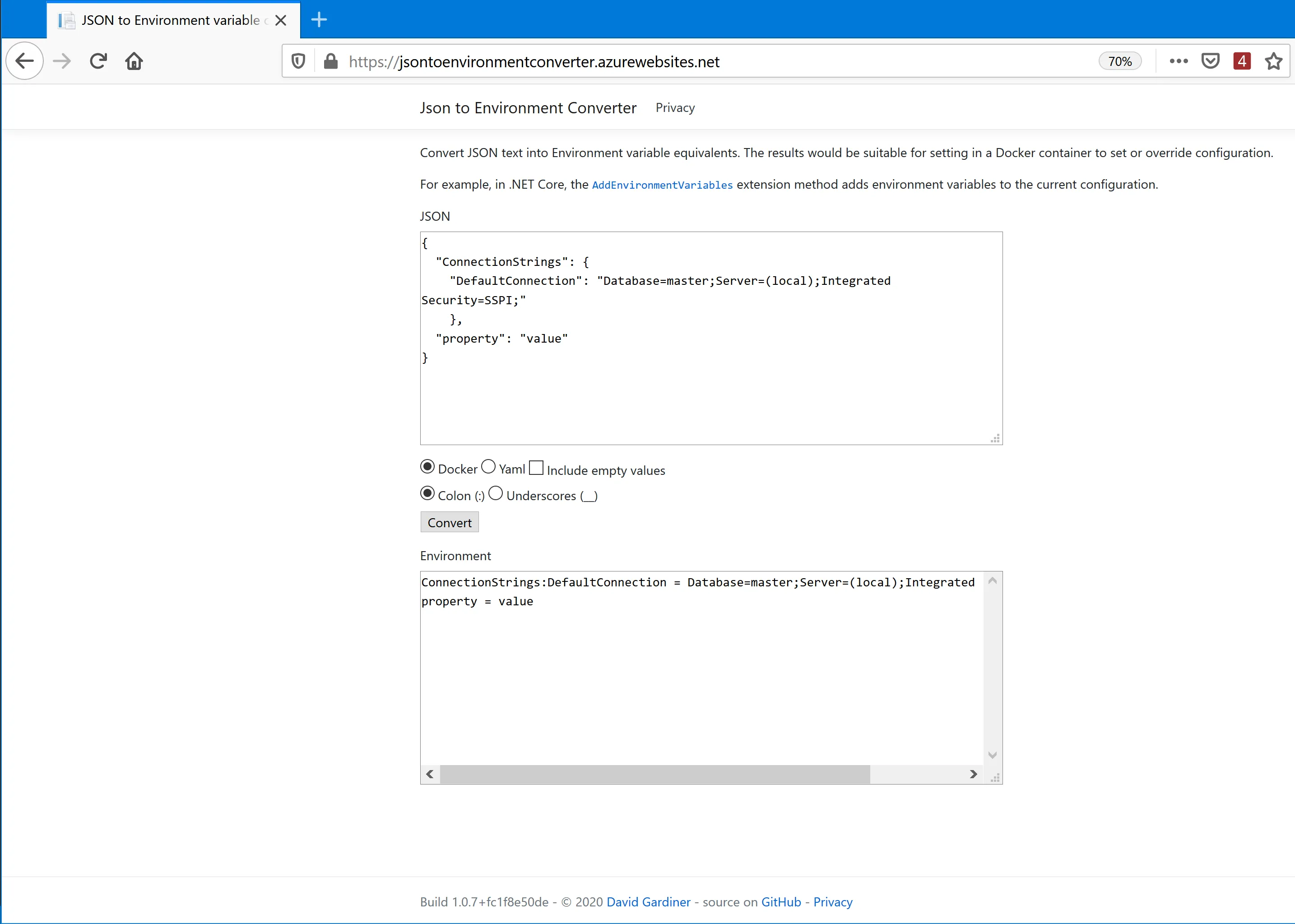1295x924 pixels.
Task: Select the Yaml output format
Action: pyautogui.click(x=488, y=467)
